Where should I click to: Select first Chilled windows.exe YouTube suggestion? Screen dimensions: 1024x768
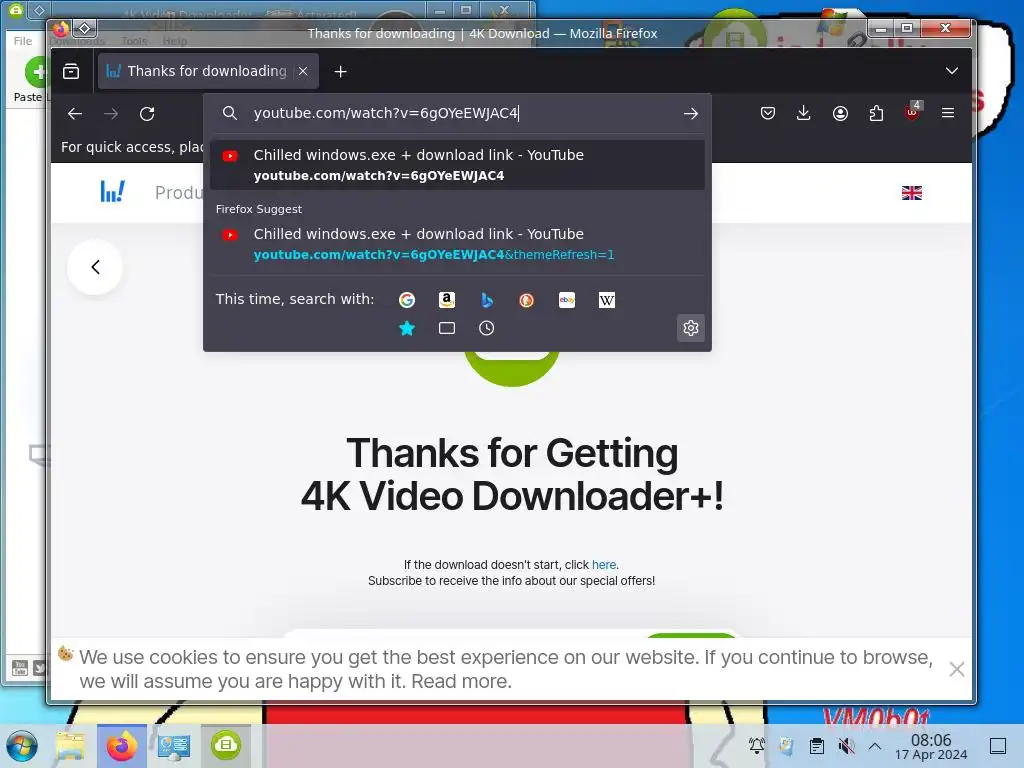[457, 165]
